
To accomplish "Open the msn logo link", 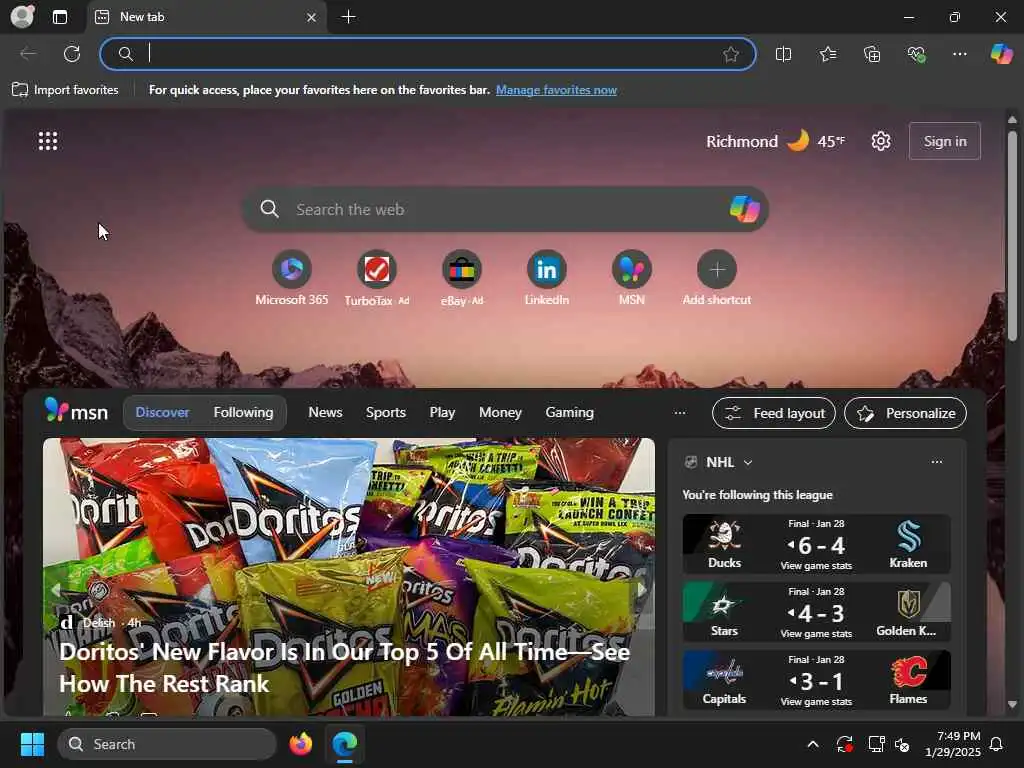I will (76, 411).
